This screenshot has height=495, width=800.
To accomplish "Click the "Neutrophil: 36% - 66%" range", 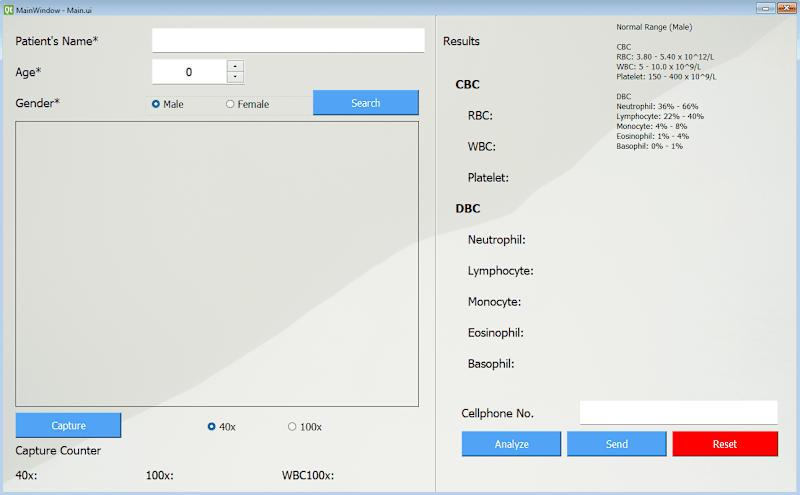I will pos(657,107).
